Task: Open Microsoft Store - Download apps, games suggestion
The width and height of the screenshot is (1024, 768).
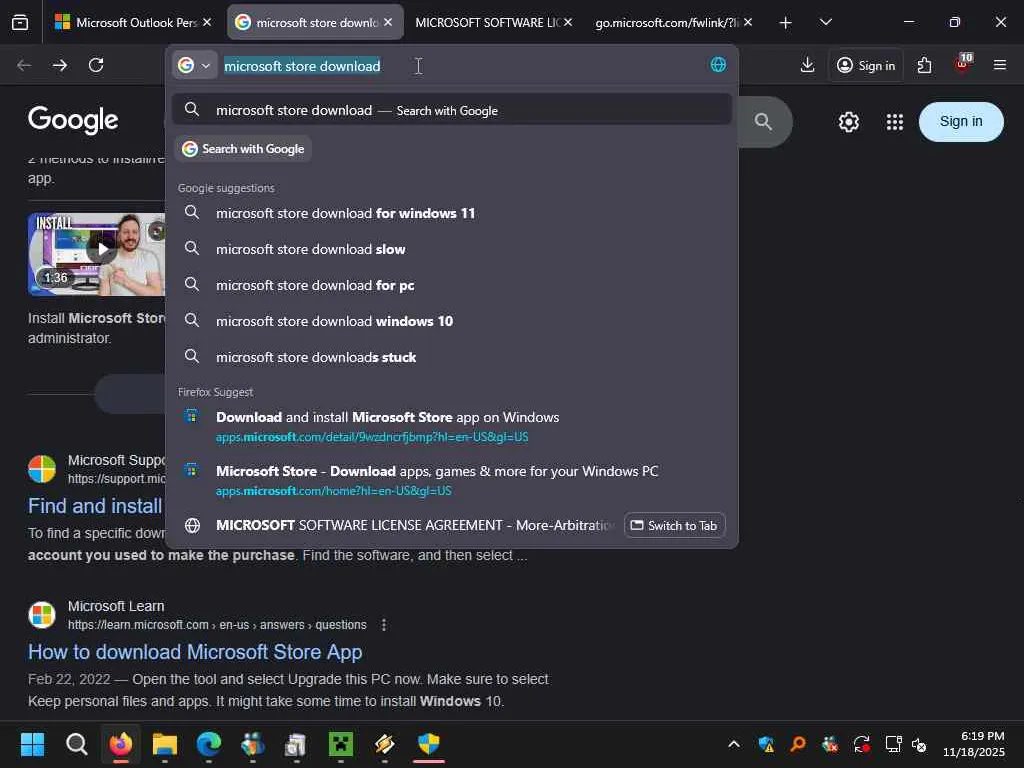Action: [451, 480]
